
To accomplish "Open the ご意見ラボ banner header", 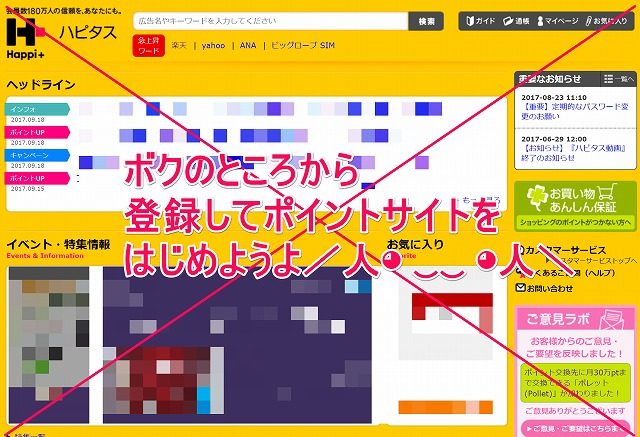I will [x=575, y=318].
